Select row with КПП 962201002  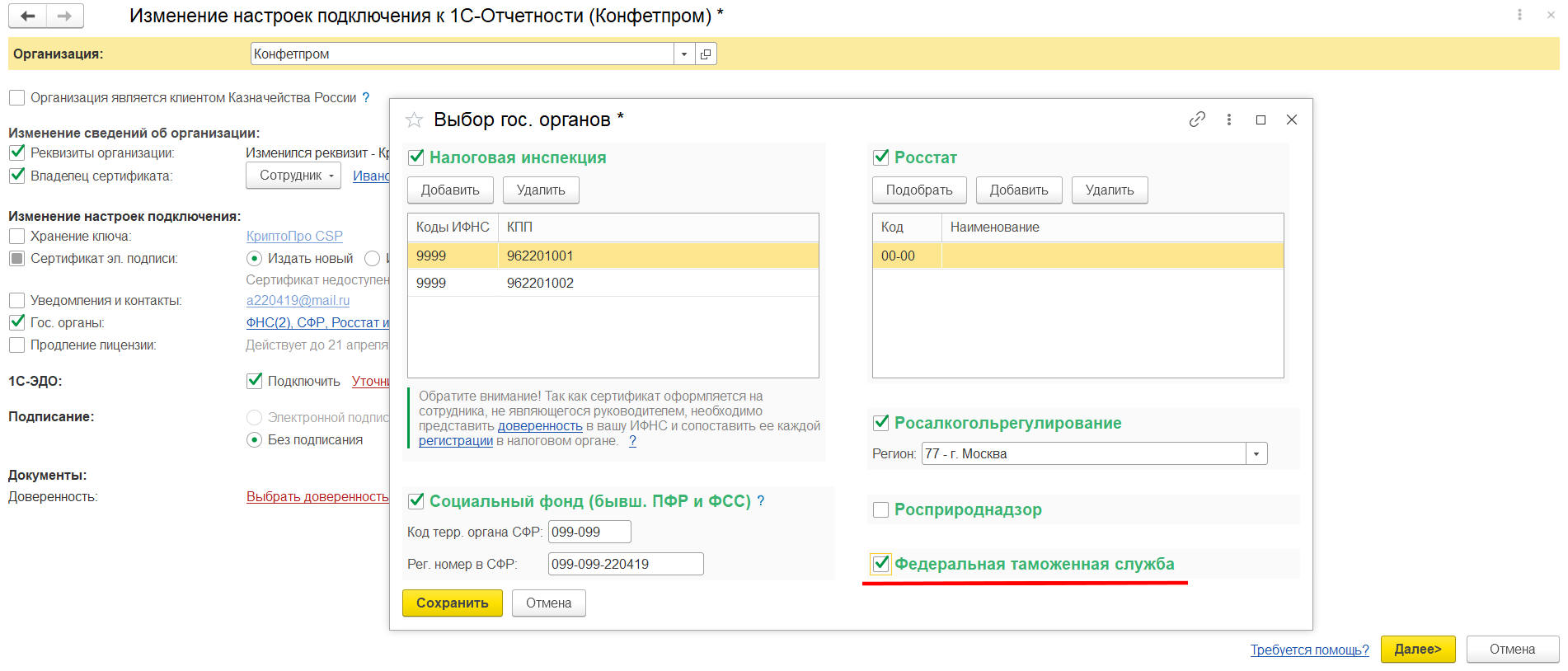[613, 283]
